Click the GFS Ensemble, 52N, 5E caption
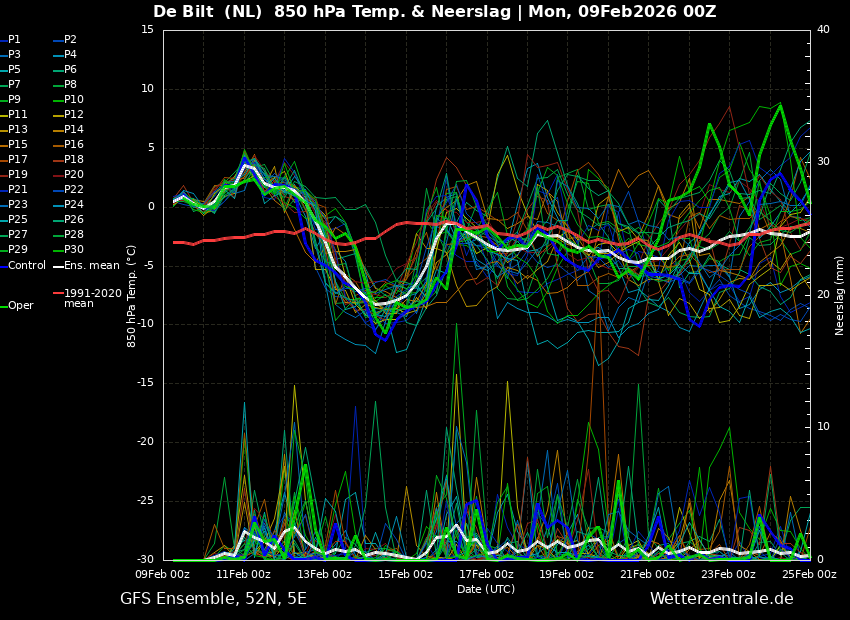This screenshot has height=620, width=850. pyautogui.click(x=213, y=599)
